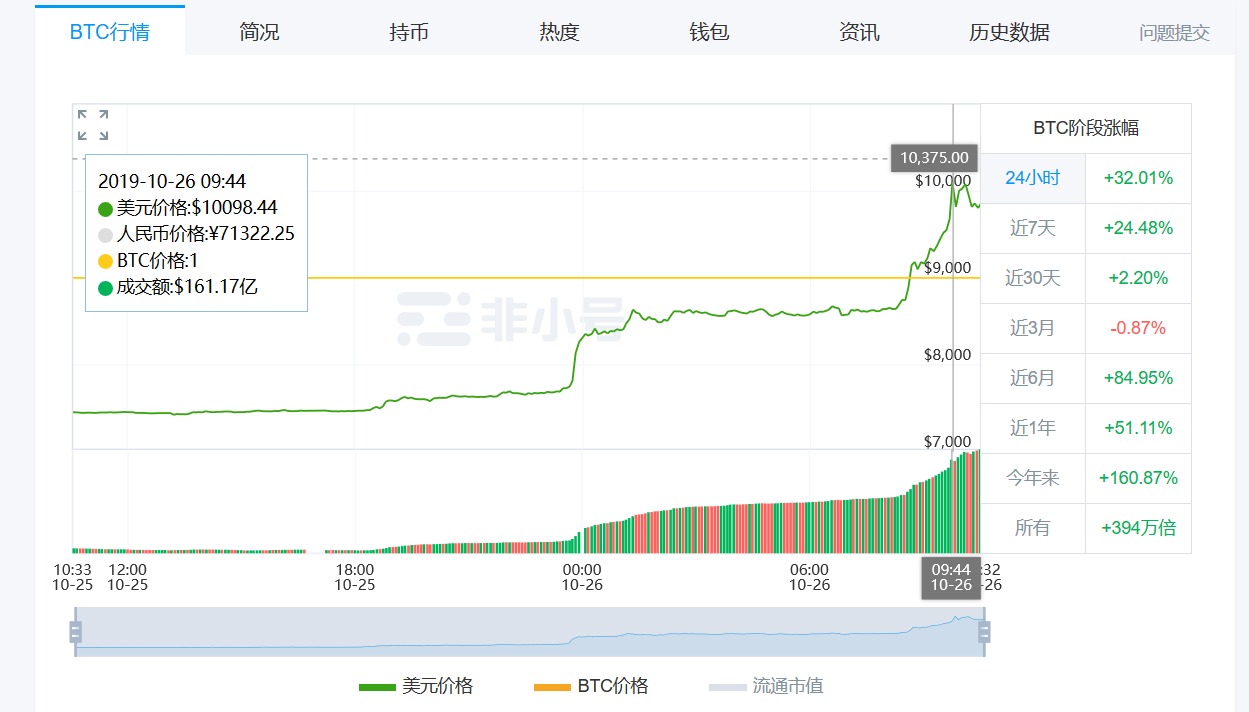
Task: Click the 问题提交 link
Action: [1175, 31]
